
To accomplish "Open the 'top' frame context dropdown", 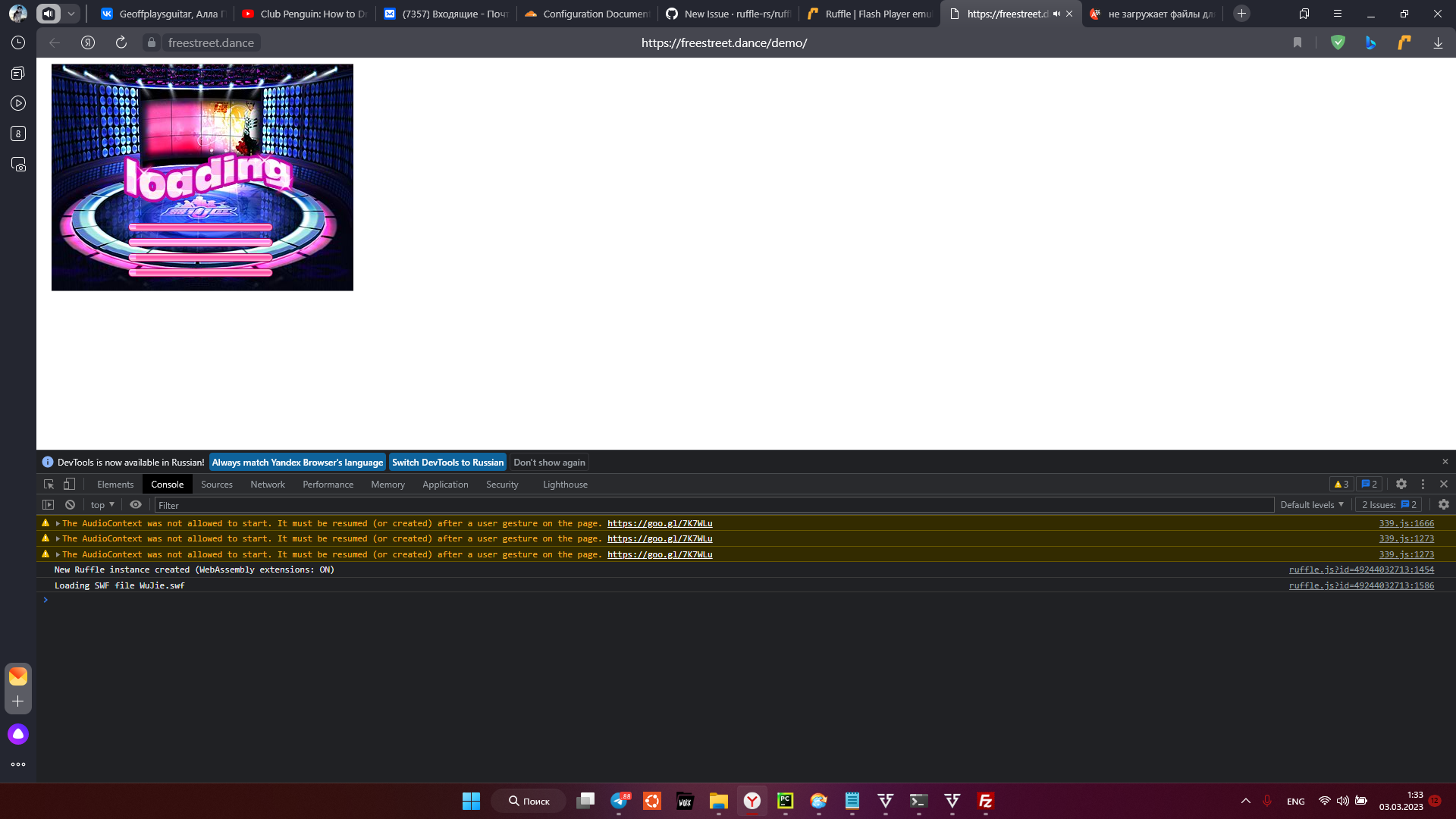I will [x=101, y=504].
